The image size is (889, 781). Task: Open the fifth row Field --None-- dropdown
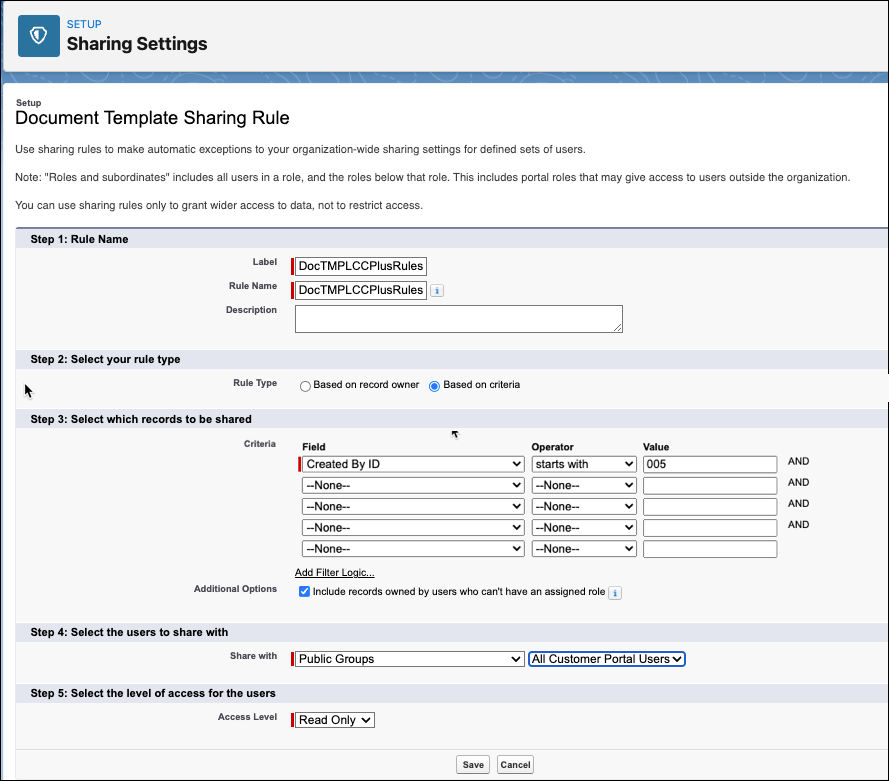(413, 549)
